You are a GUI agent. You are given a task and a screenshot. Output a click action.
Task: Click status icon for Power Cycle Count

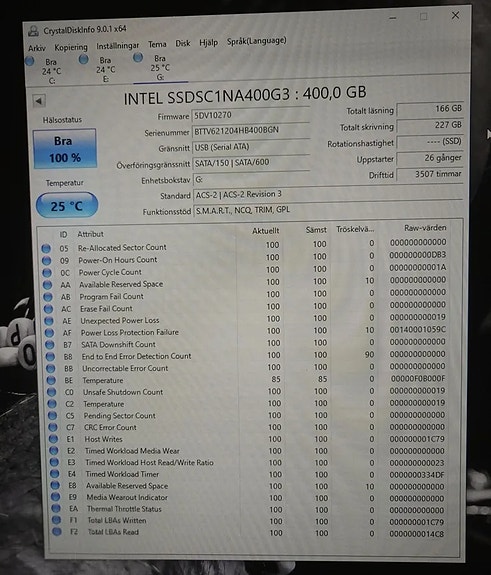click(47, 273)
